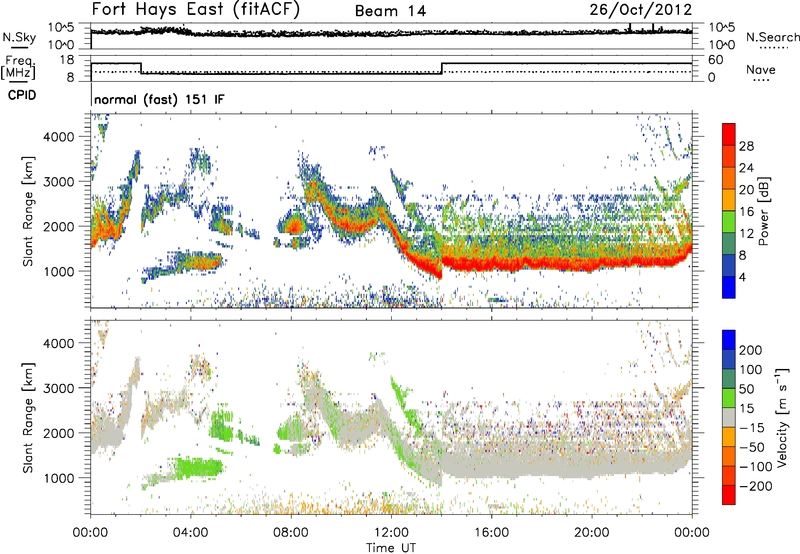Click '10^5' beside the N.Sky label

click(62, 27)
